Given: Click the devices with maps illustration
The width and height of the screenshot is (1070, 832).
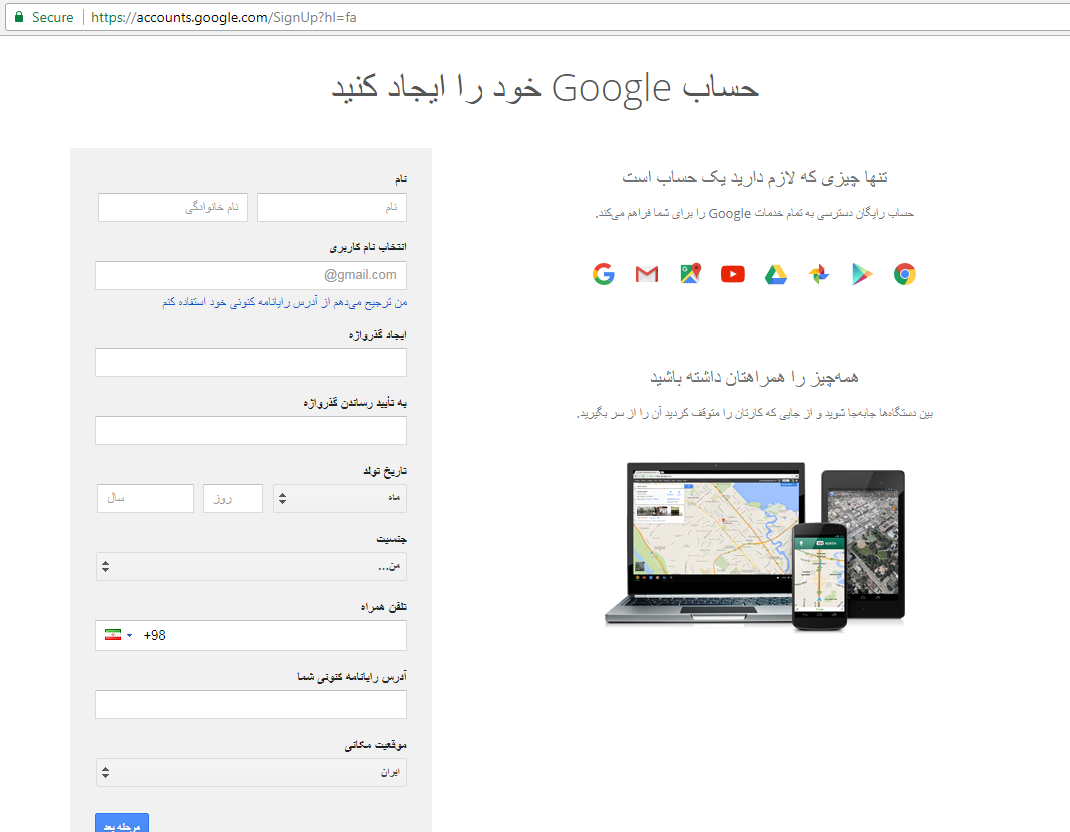Looking at the screenshot, I should click(755, 545).
